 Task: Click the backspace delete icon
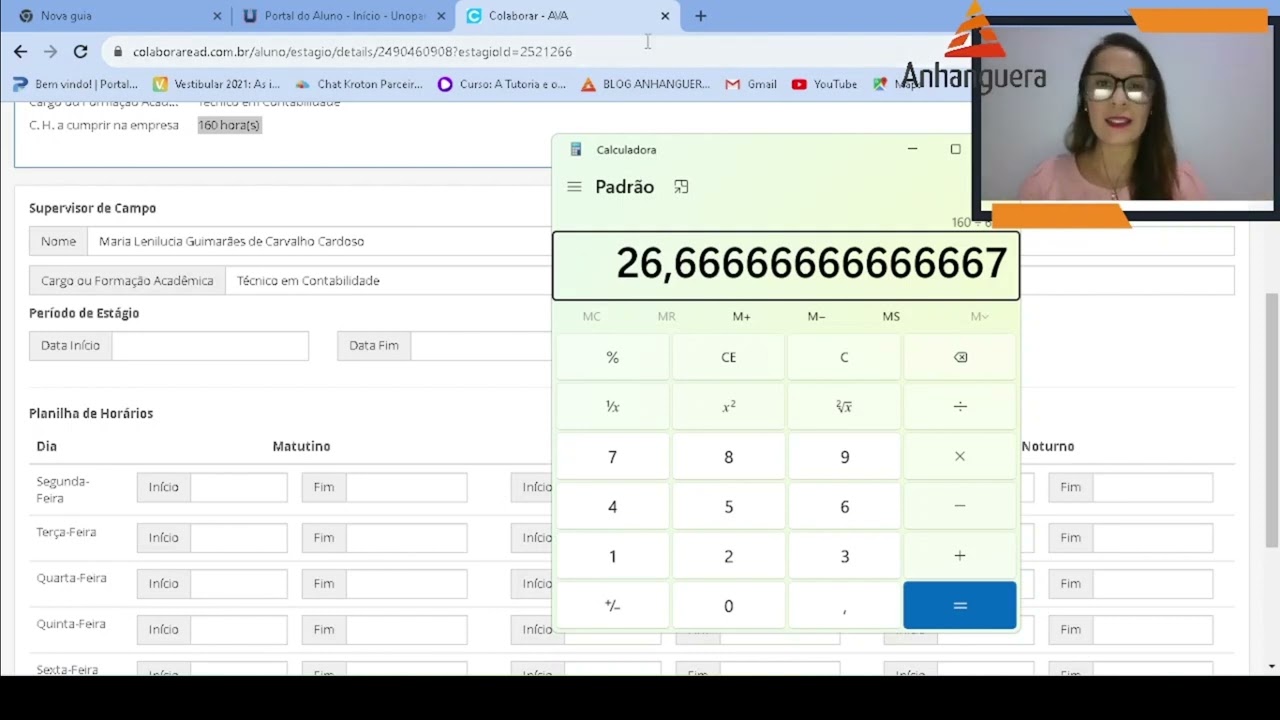tap(960, 357)
